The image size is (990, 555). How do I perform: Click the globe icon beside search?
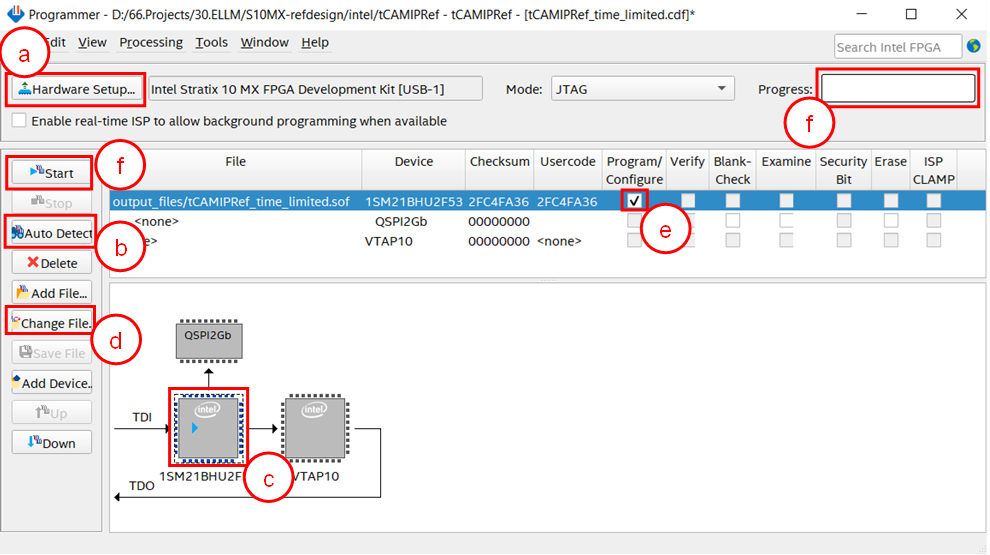(974, 46)
